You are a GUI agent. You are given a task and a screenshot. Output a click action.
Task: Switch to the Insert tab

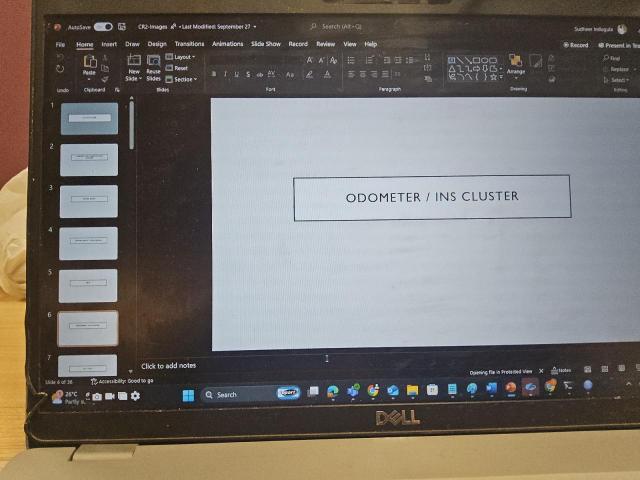click(x=109, y=44)
